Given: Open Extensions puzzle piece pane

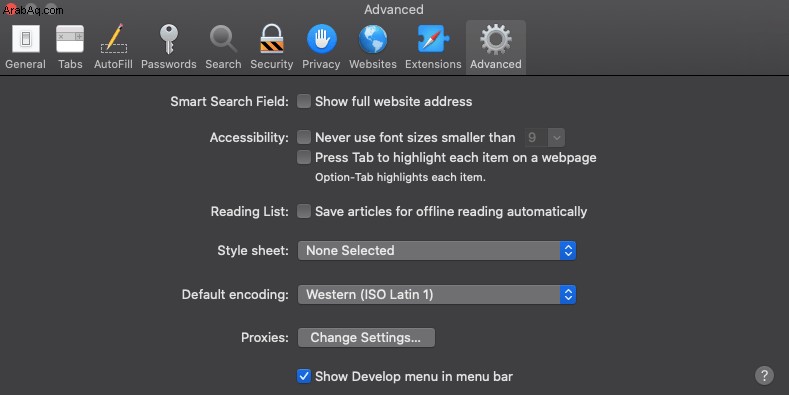Looking at the screenshot, I should (x=433, y=47).
